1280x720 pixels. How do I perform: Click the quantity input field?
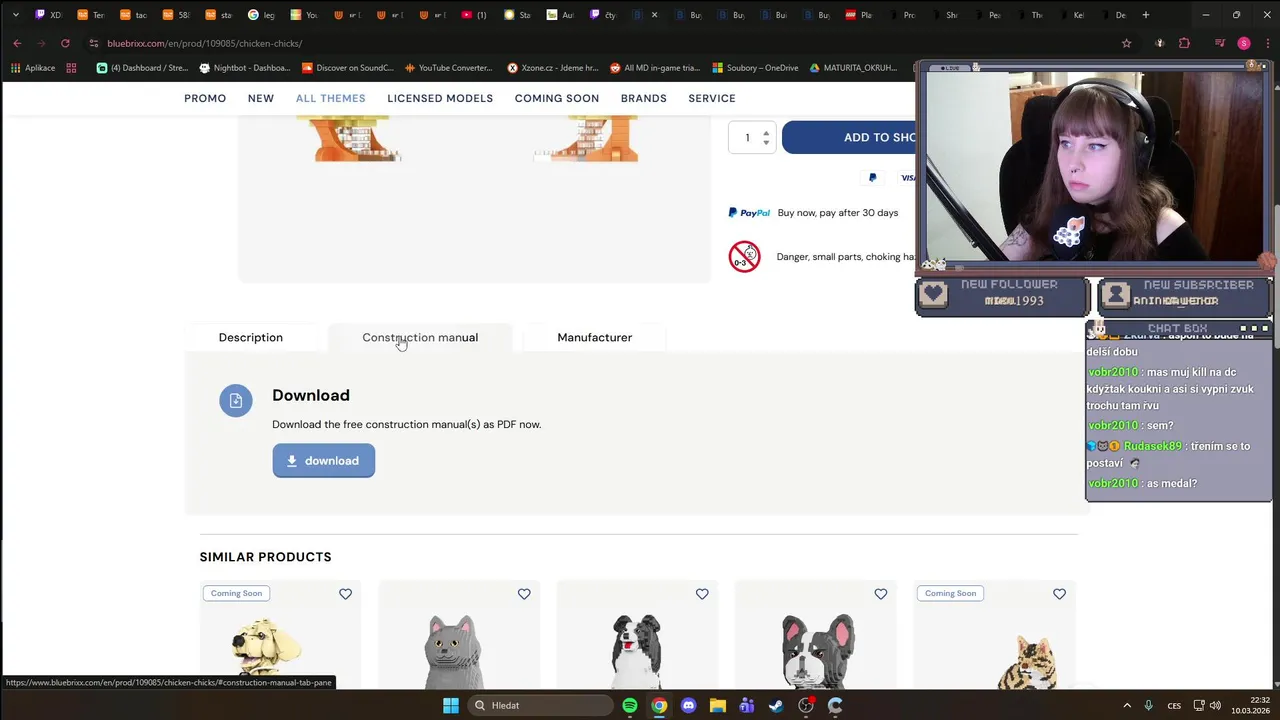pyautogui.click(x=746, y=138)
